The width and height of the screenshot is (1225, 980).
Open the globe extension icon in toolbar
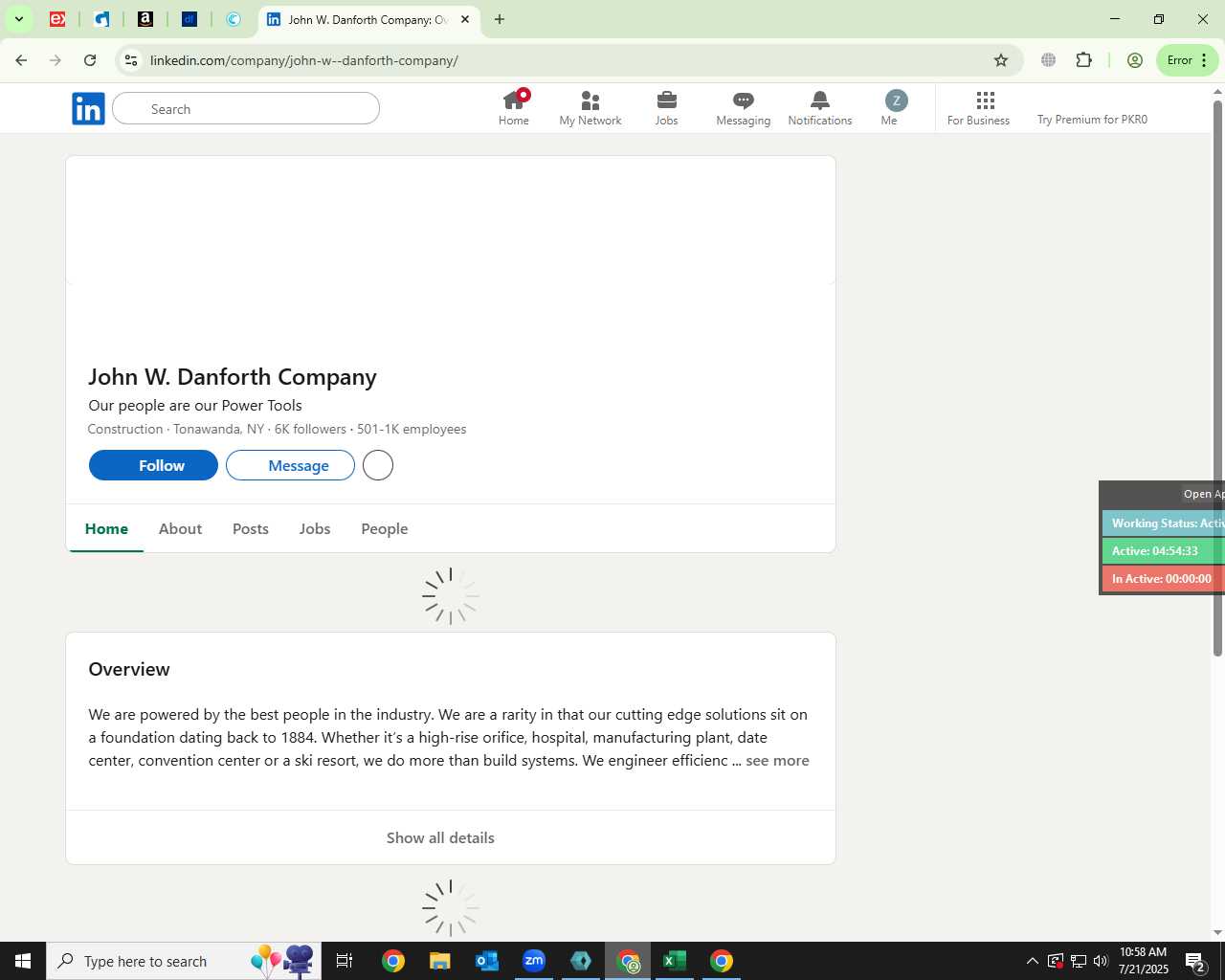1049,60
